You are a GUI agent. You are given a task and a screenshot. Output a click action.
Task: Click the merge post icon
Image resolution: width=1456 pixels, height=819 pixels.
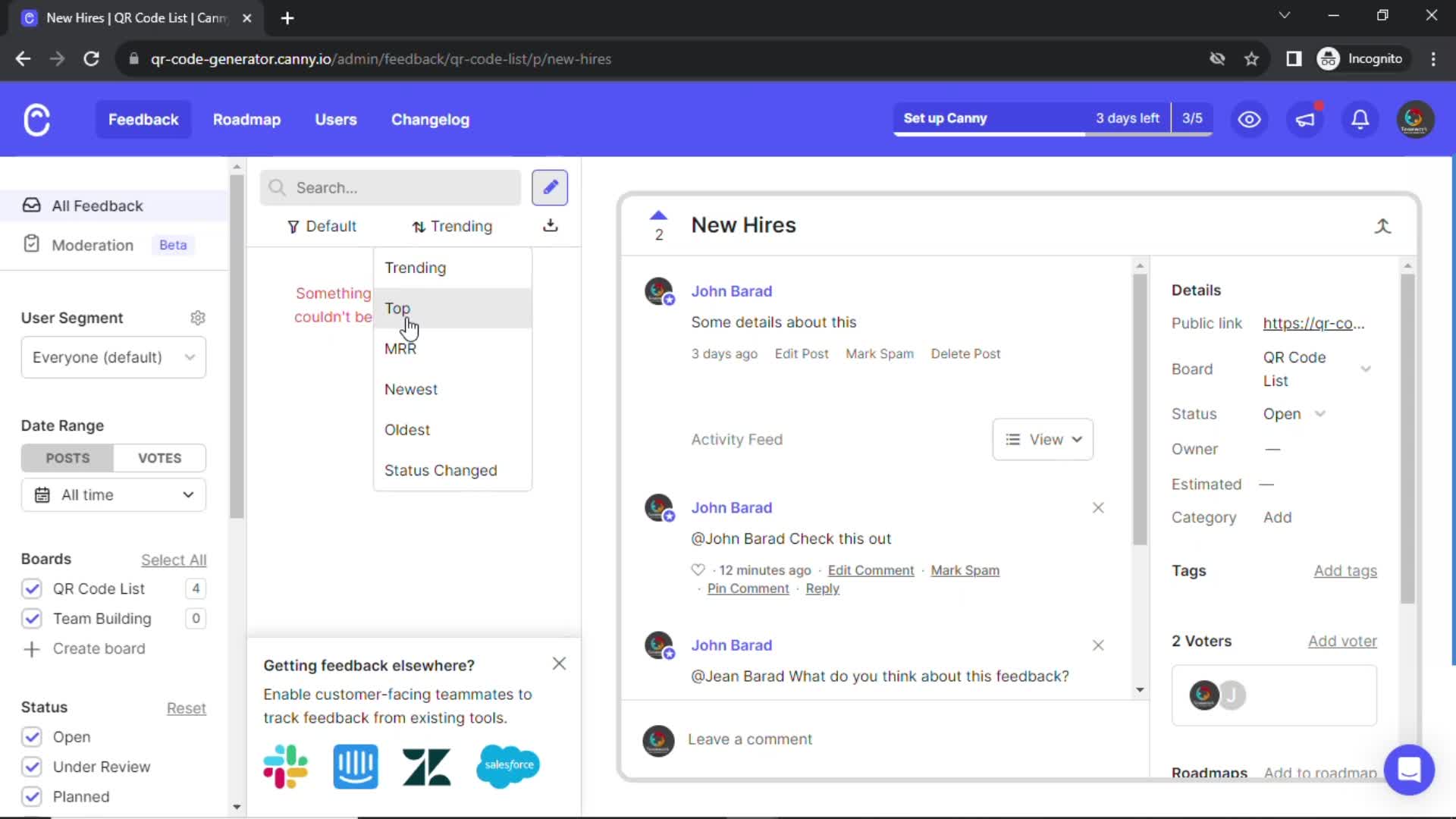[1382, 226]
